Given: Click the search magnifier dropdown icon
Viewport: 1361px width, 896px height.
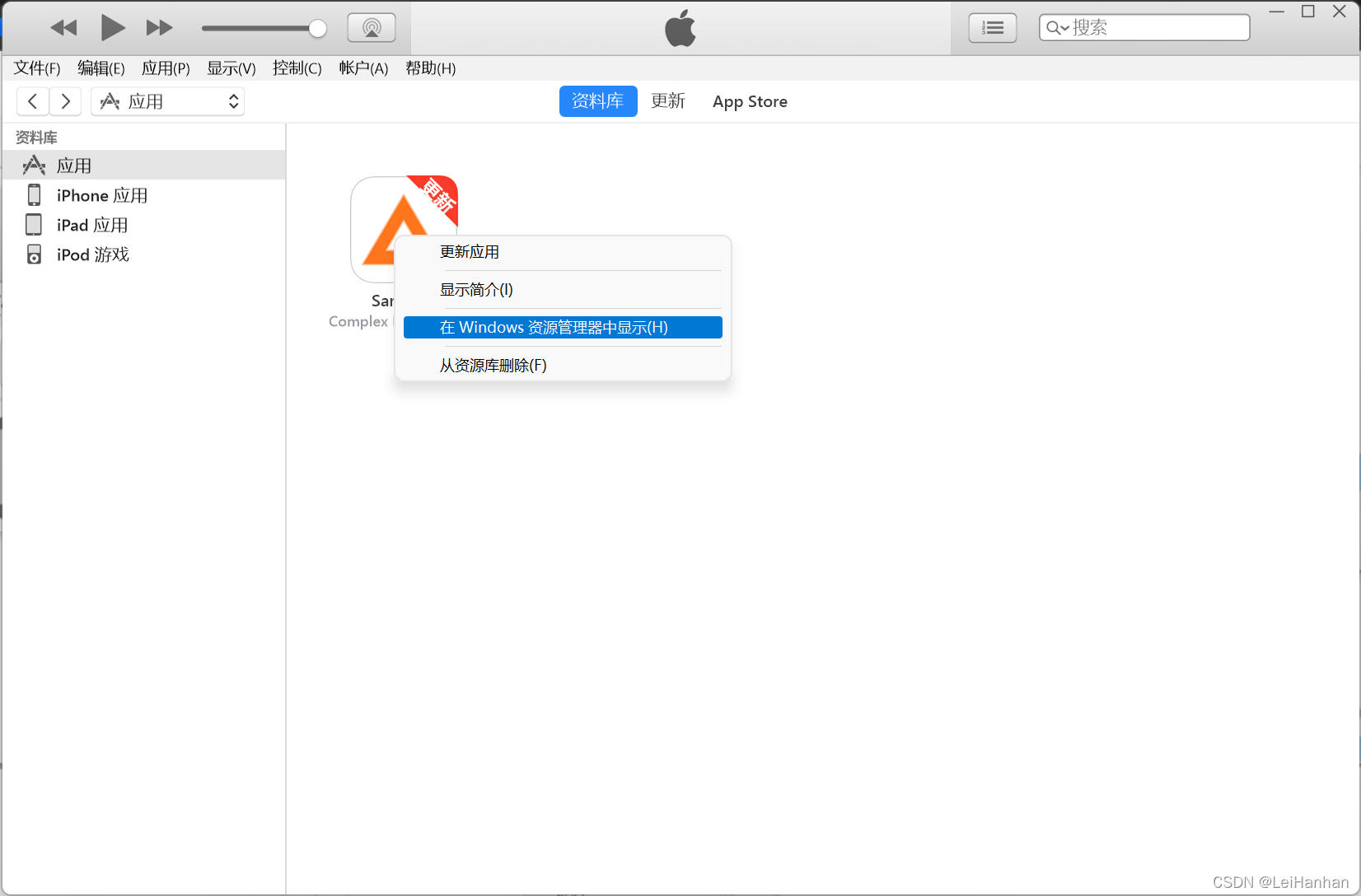Looking at the screenshot, I should click(1058, 28).
